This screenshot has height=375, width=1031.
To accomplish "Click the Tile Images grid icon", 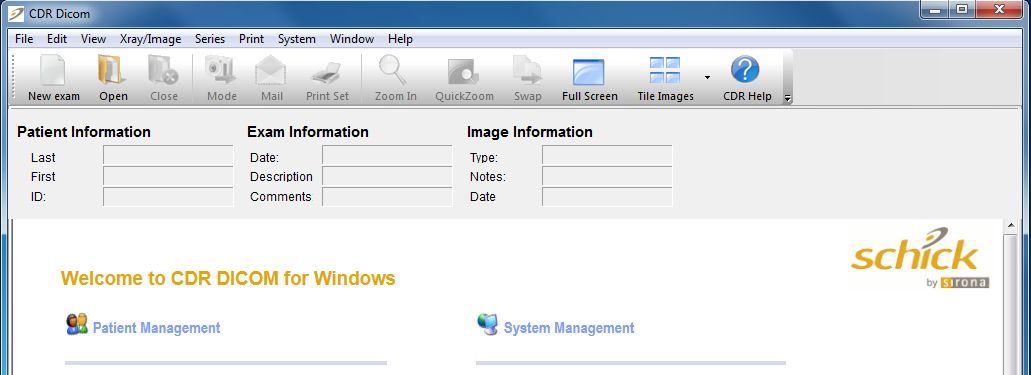I will tap(665, 70).
